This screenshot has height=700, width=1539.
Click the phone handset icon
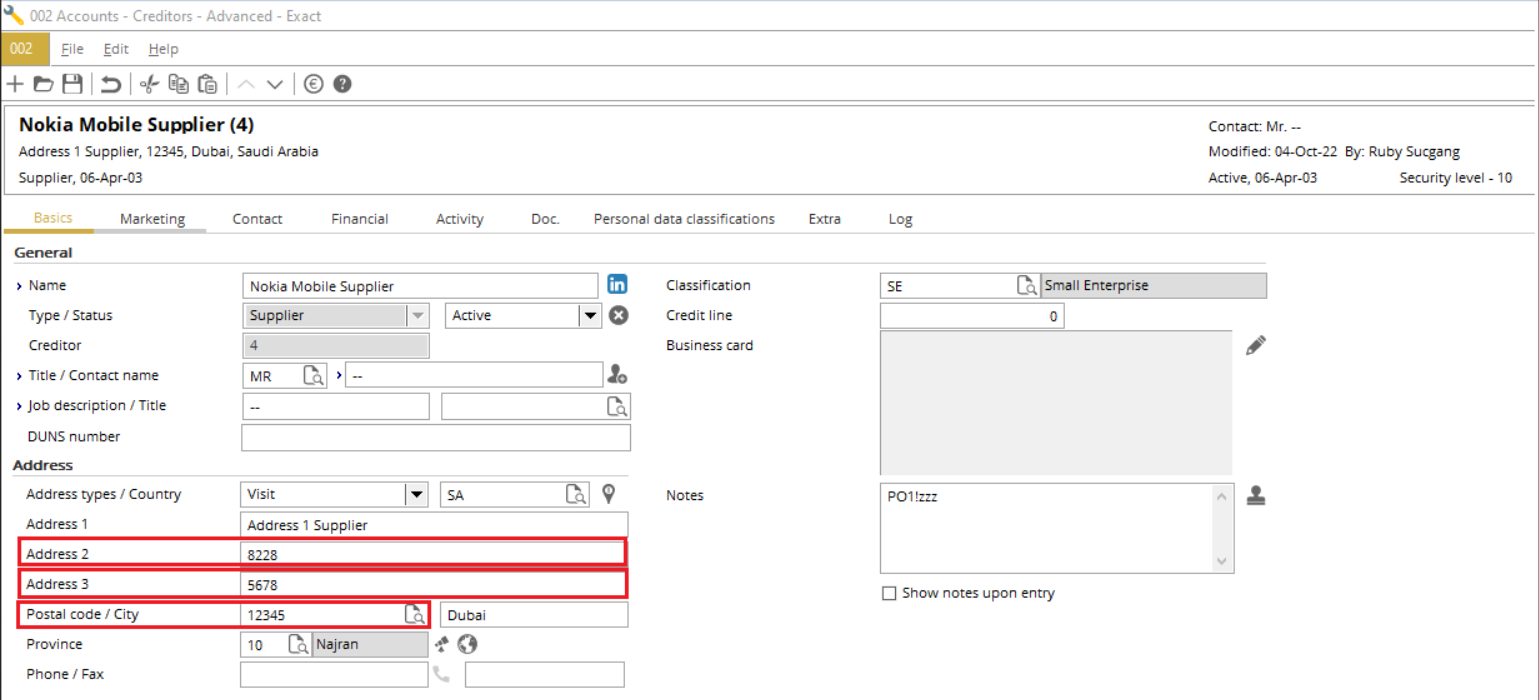click(x=442, y=675)
